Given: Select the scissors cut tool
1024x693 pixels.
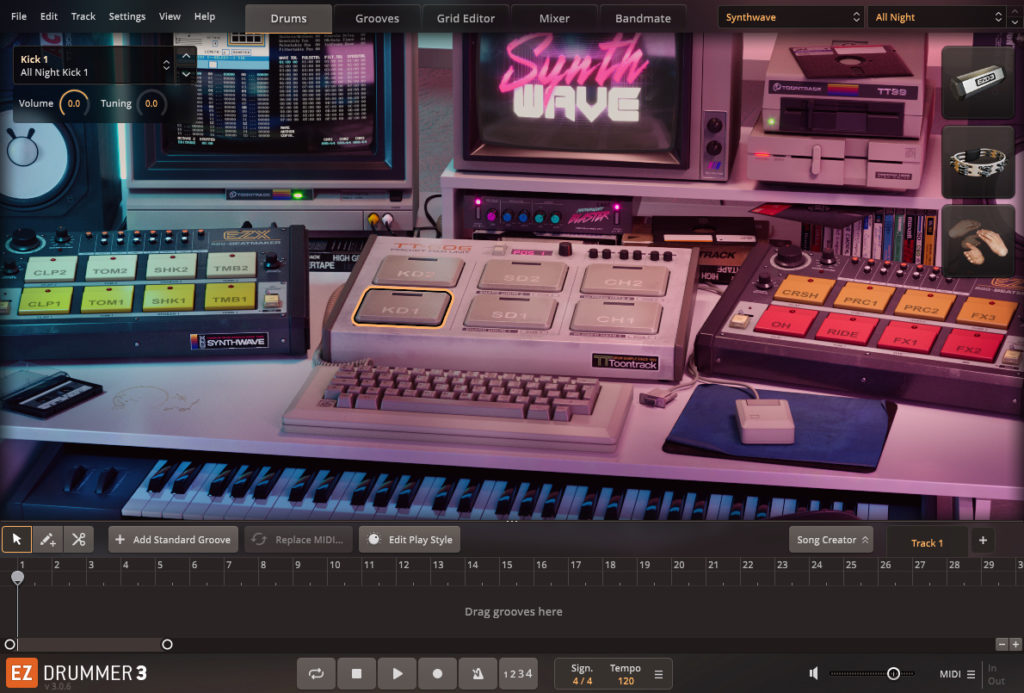Looking at the screenshot, I should [x=78, y=540].
